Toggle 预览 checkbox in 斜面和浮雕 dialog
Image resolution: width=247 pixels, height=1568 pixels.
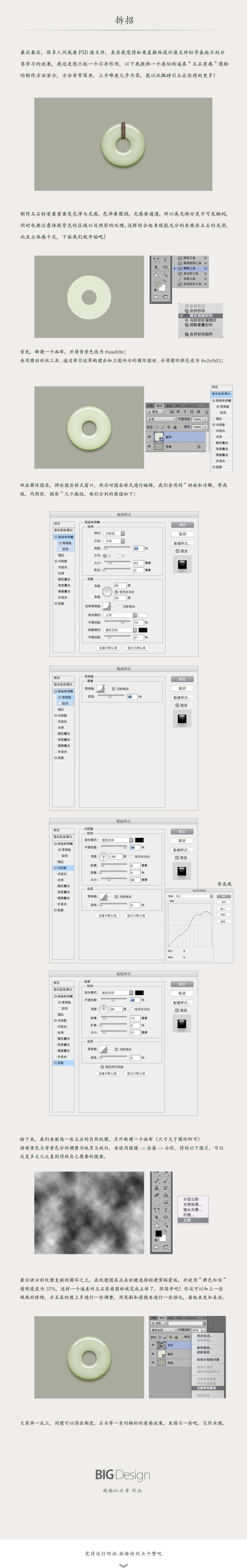click(x=178, y=551)
